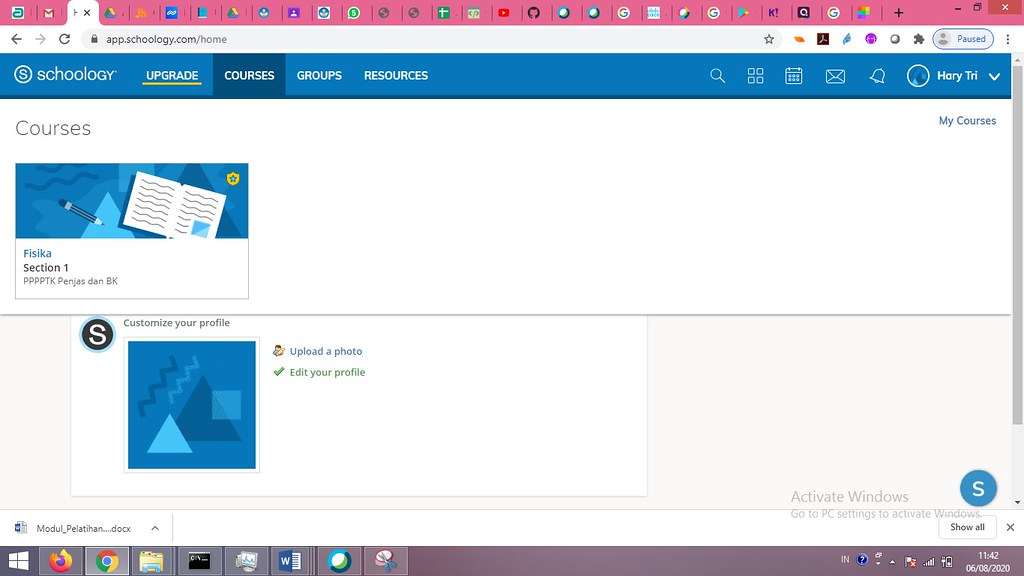Open the Schoology search icon
The width and height of the screenshot is (1024, 576).
pyautogui.click(x=717, y=76)
